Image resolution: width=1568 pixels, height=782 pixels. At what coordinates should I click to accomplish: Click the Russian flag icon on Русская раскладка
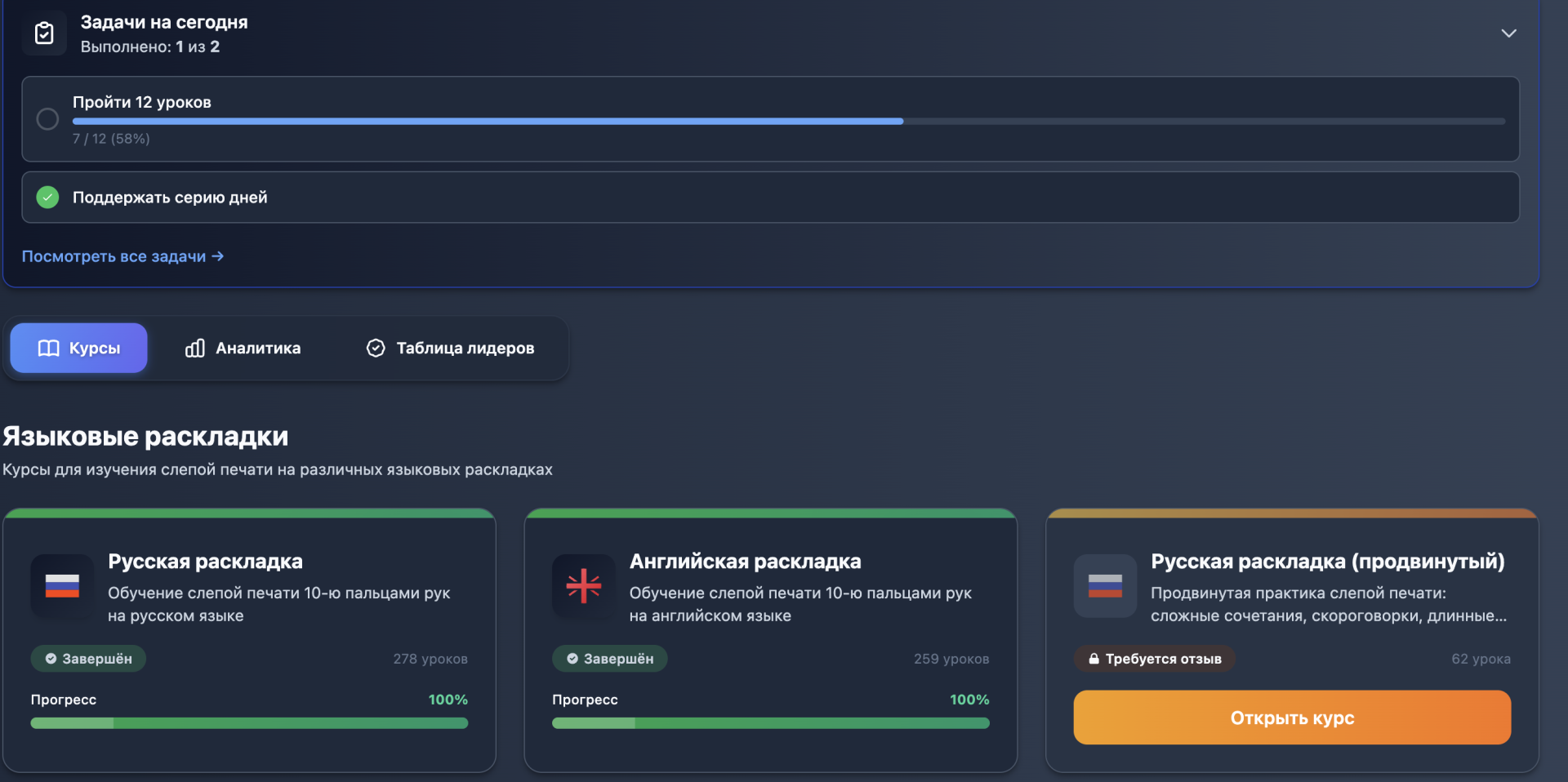pos(62,586)
